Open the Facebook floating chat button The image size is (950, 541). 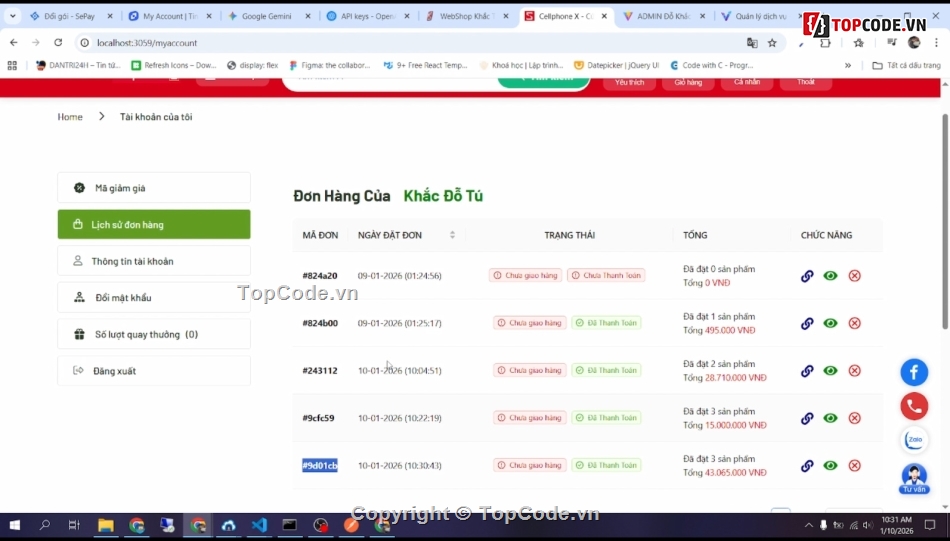point(914,372)
